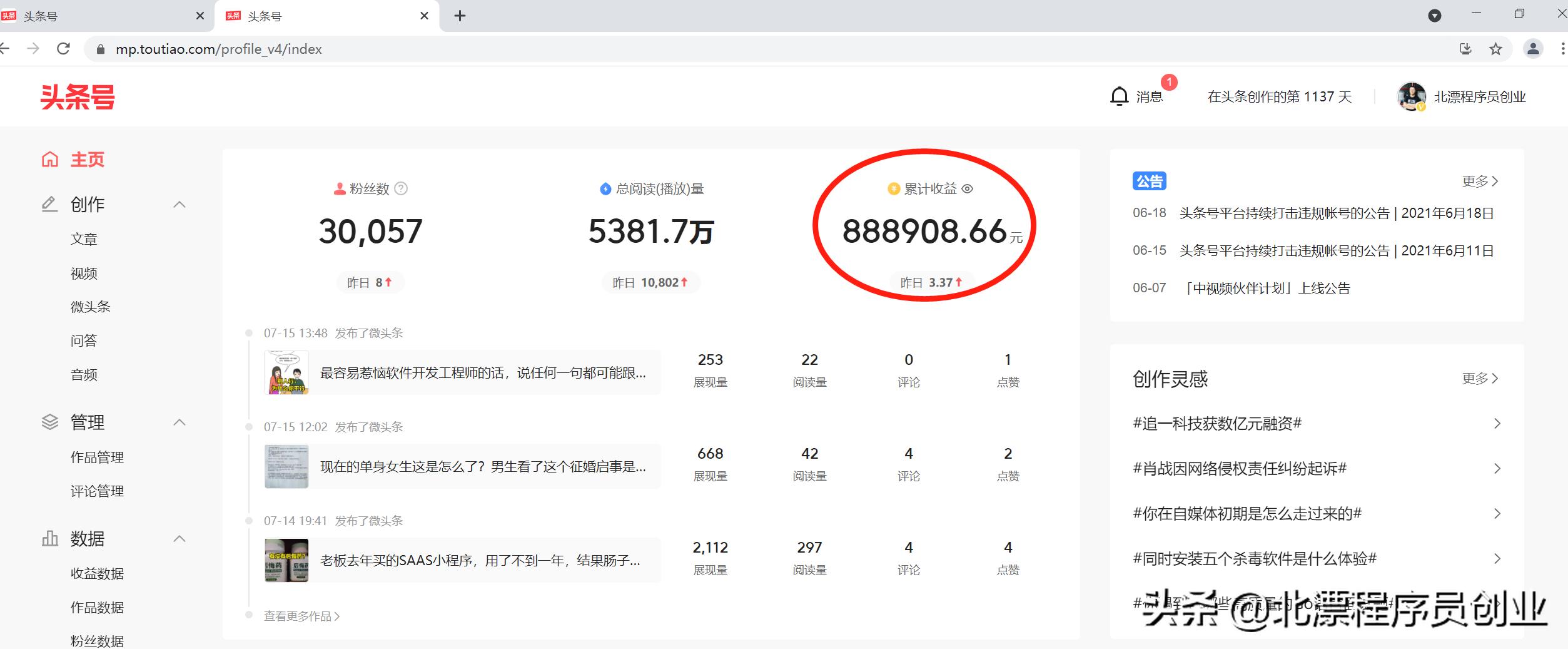Collapse the 创作 sidebar section

(180, 205)
